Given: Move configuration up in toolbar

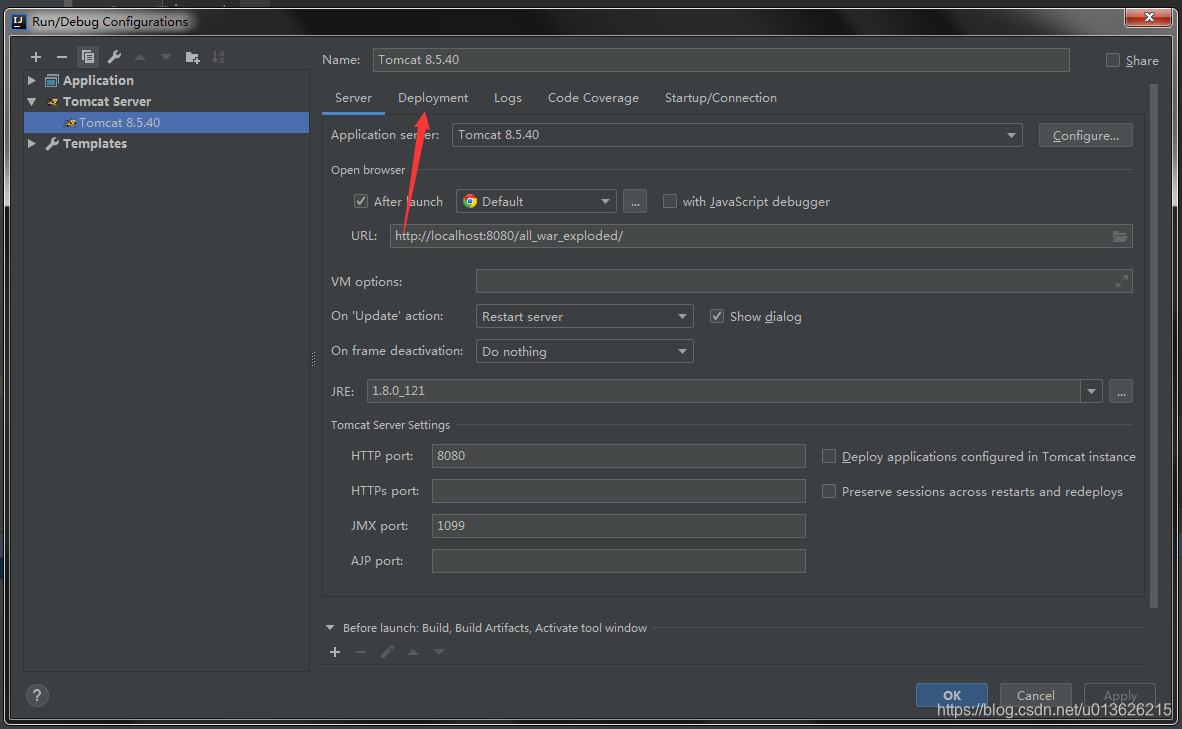Looking at the screenshot, I should 139,57.
